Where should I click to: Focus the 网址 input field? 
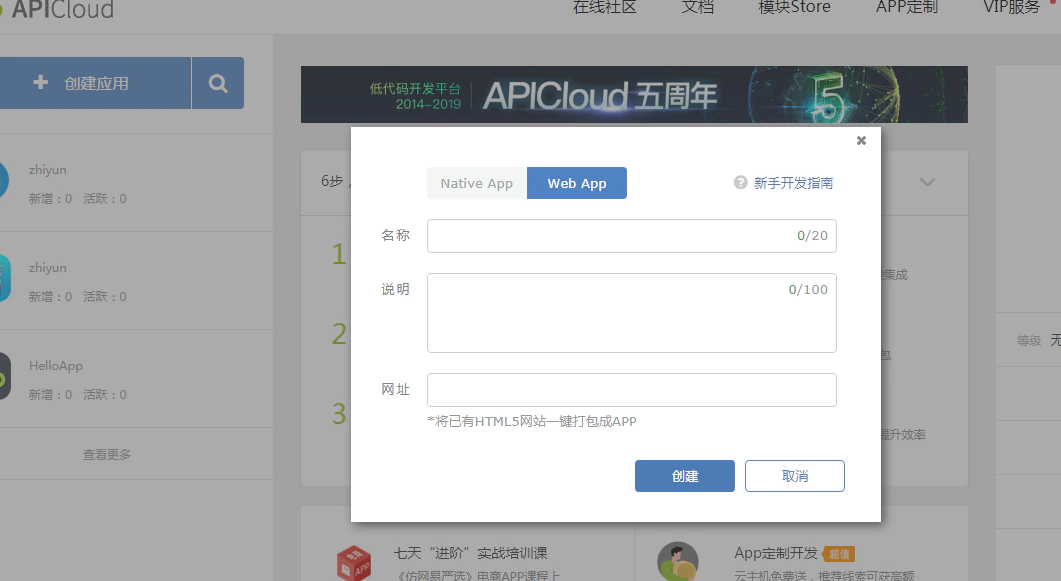click(x=631, y=390)
